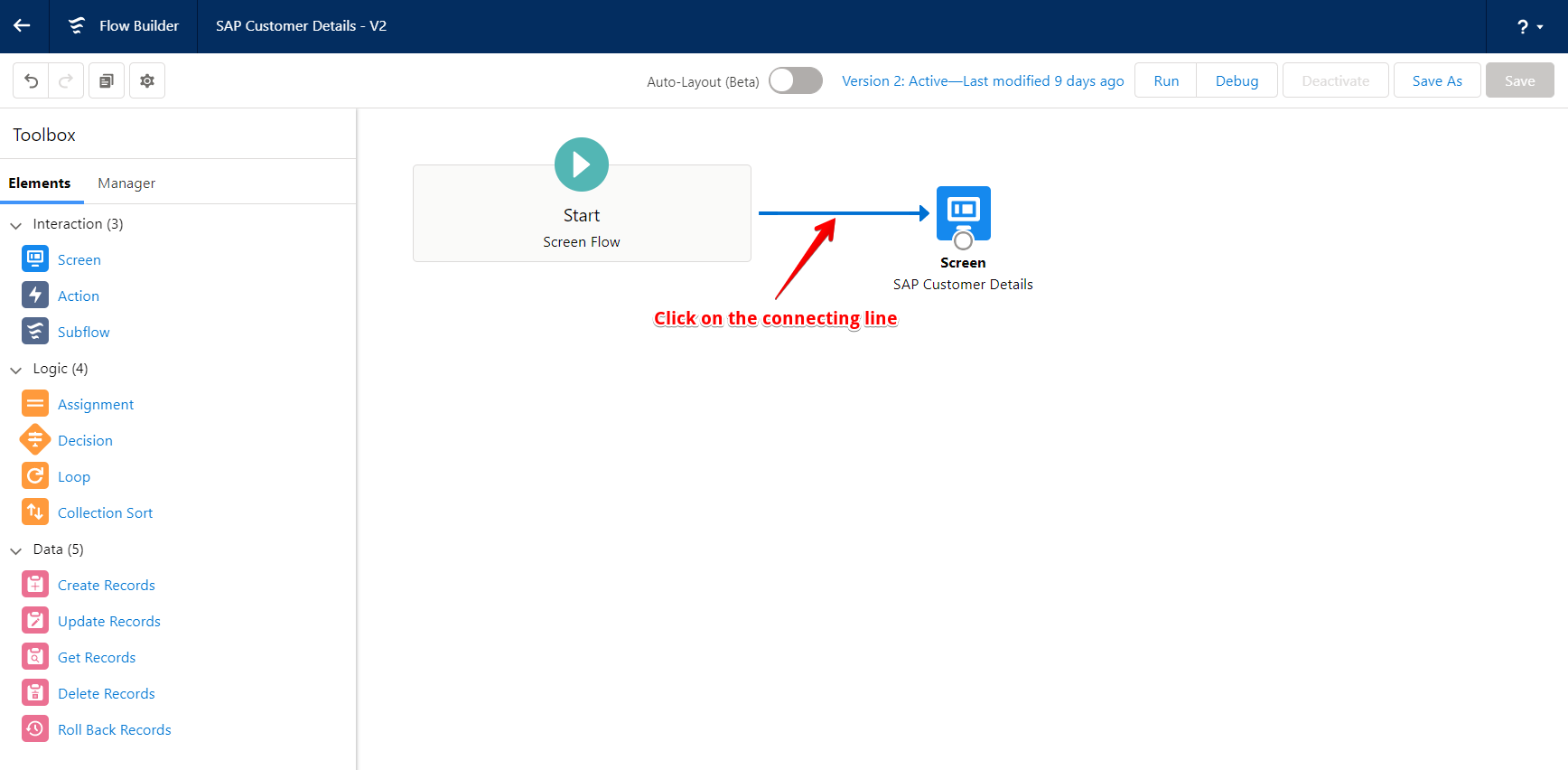Image resolution: width=1568 pixels, height=770 pixels.
Task: Click the blue connector line on canvas
Action: tap(844, 213)
